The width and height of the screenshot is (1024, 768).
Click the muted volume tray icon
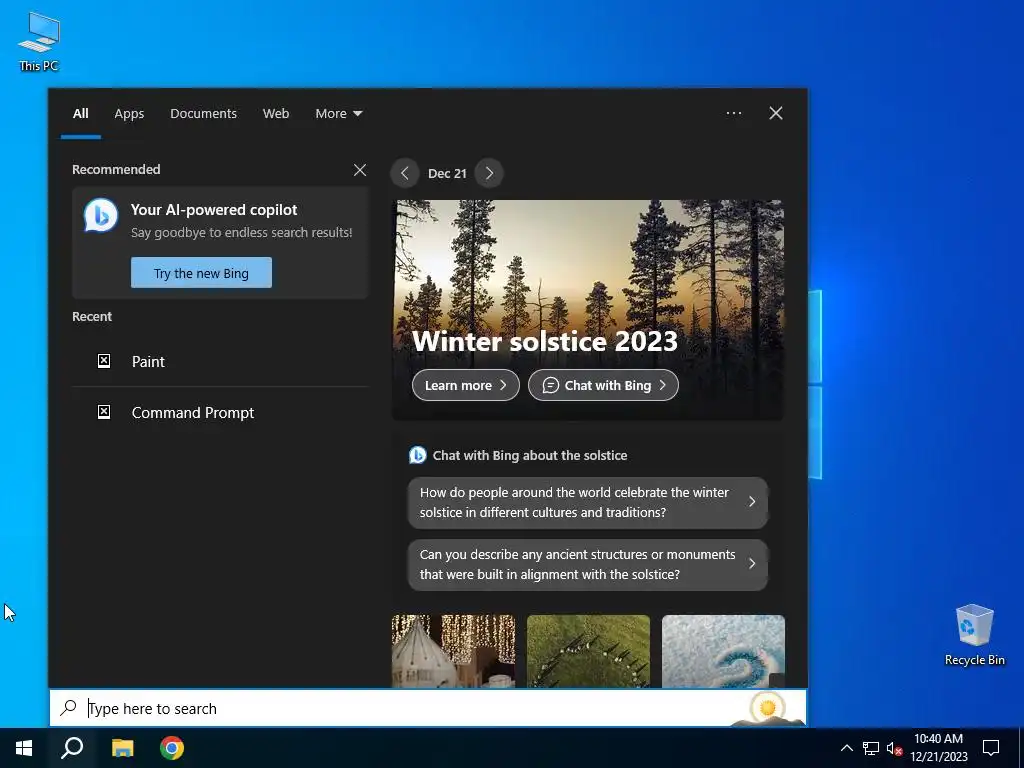point(894,748)
